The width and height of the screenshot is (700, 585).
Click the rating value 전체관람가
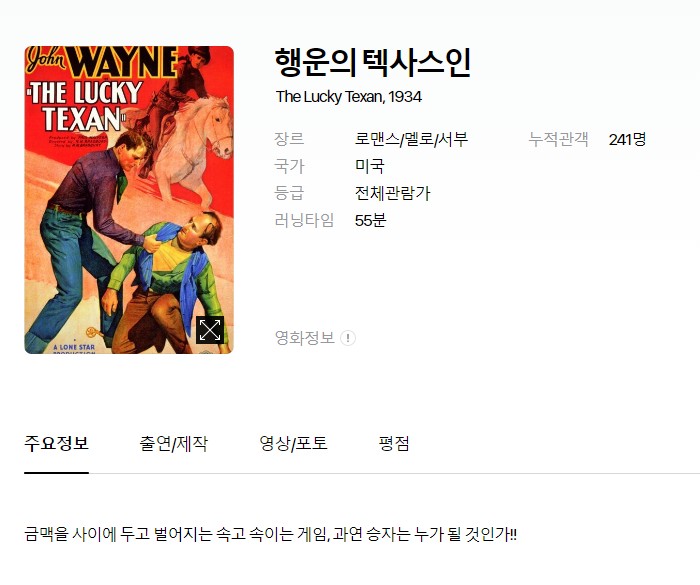[x=392, y=193]
